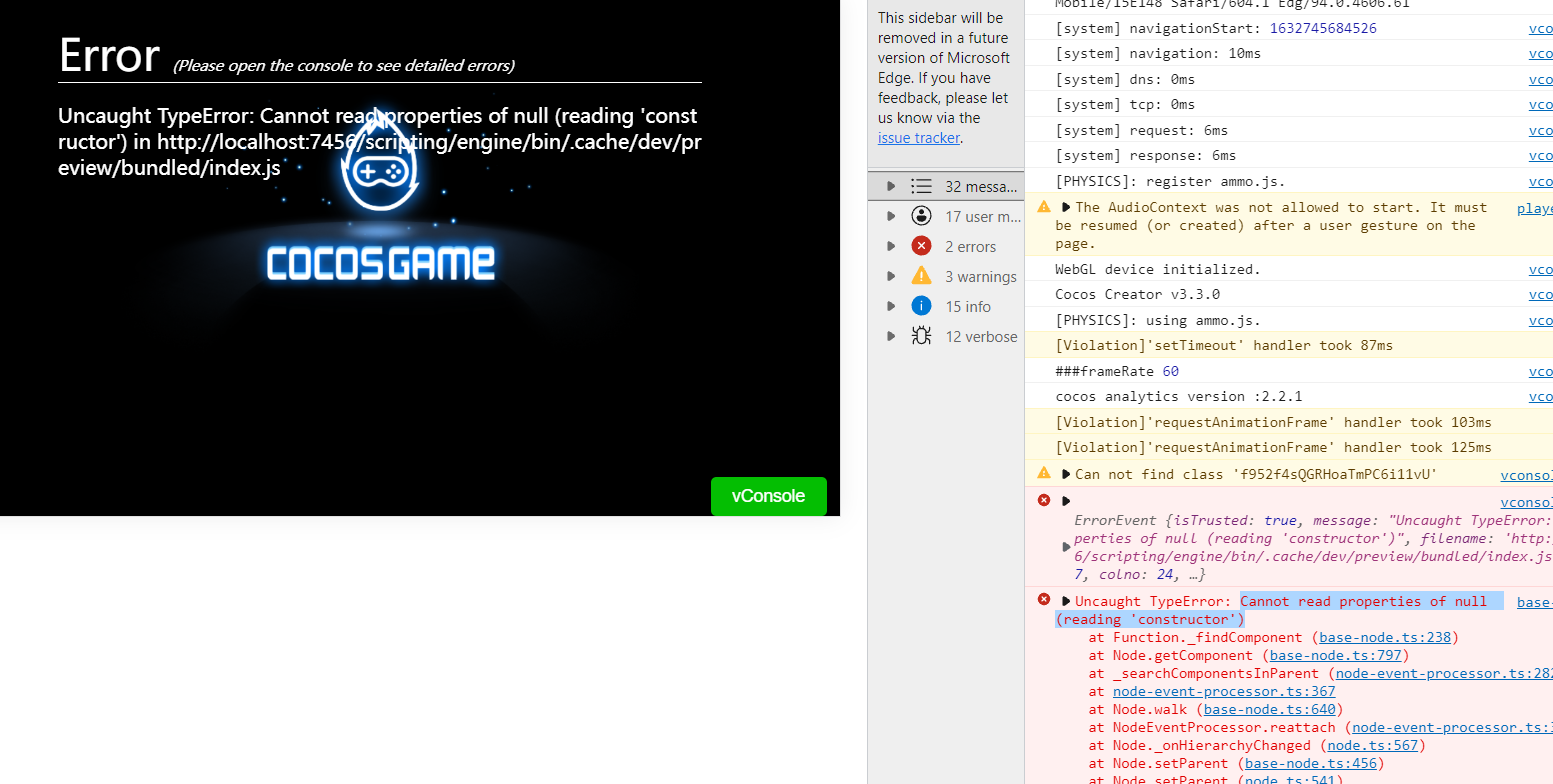Click the red error icon on the ErrorEvent entry
The width and height of the screenshot is (1553, 784).
click(1044, 500)
